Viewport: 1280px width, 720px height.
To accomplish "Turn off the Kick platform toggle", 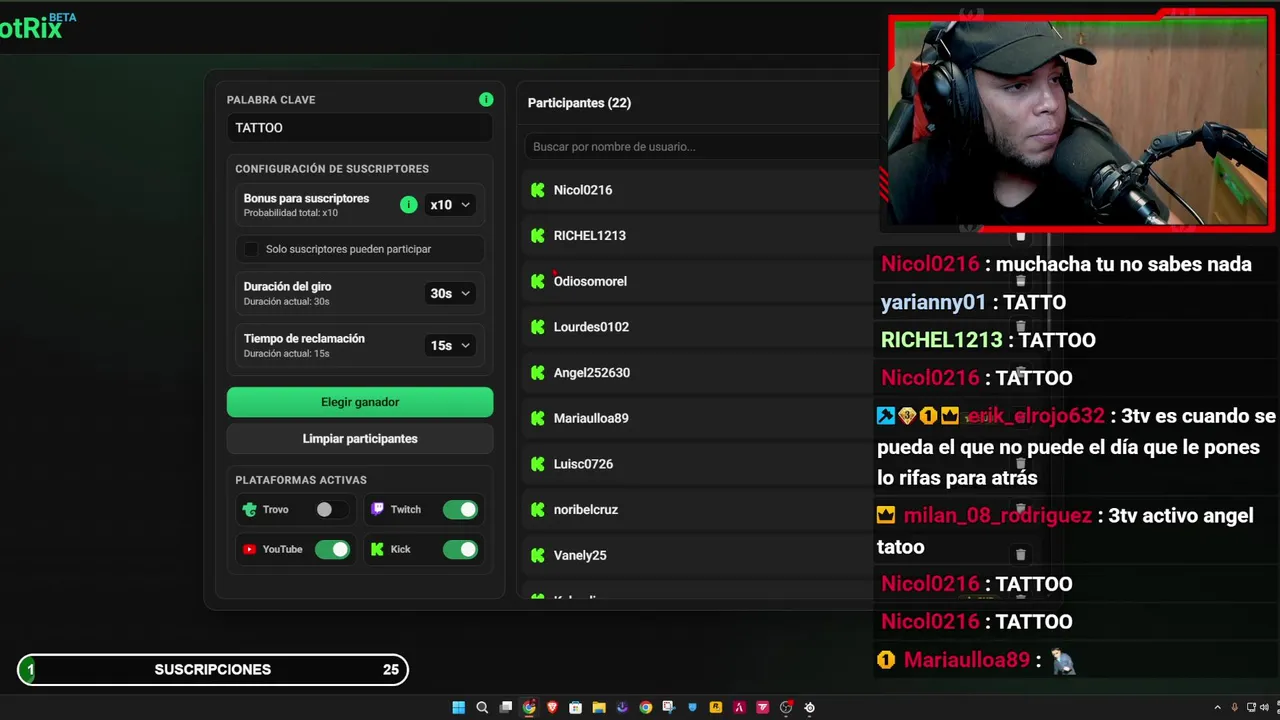I will [x=460, y=549].
